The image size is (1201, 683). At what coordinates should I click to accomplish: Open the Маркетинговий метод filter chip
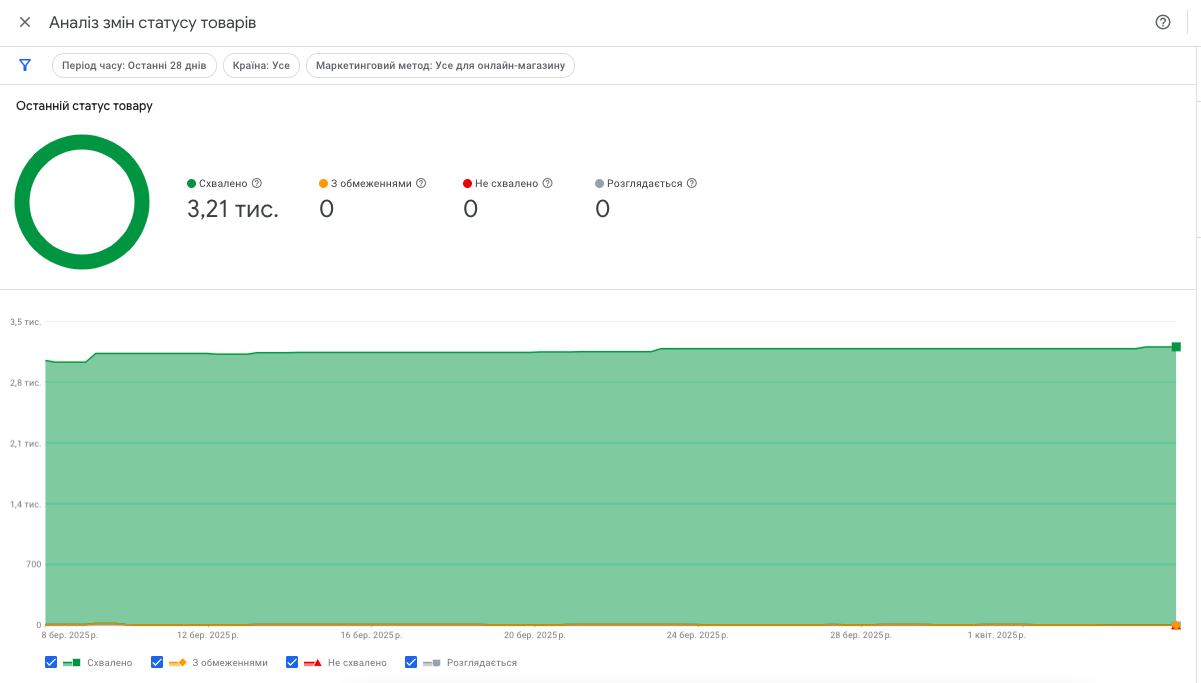pos(440,66)
